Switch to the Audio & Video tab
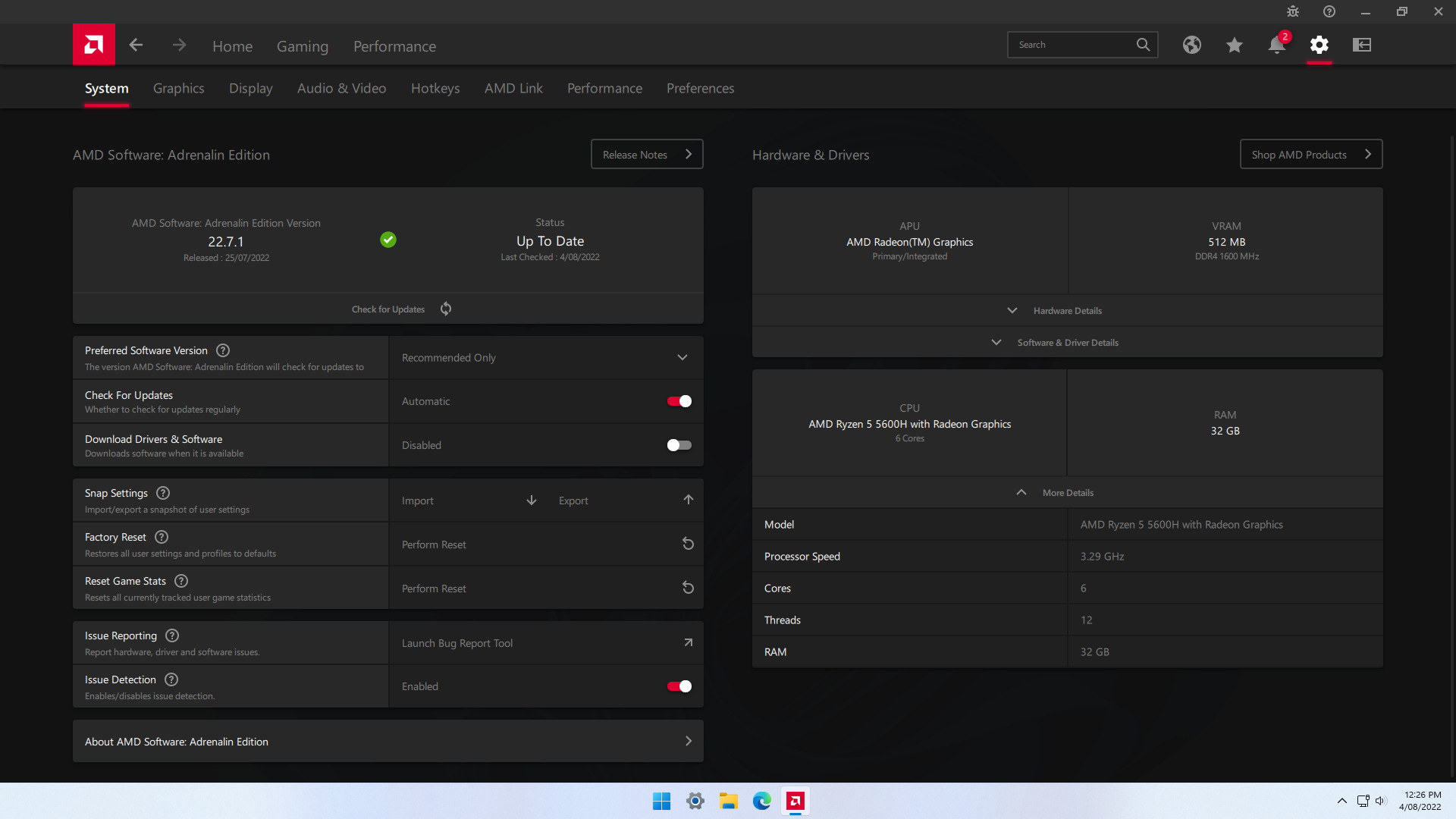Viewport: 1456px width, 819px height. tap(341, 88)
